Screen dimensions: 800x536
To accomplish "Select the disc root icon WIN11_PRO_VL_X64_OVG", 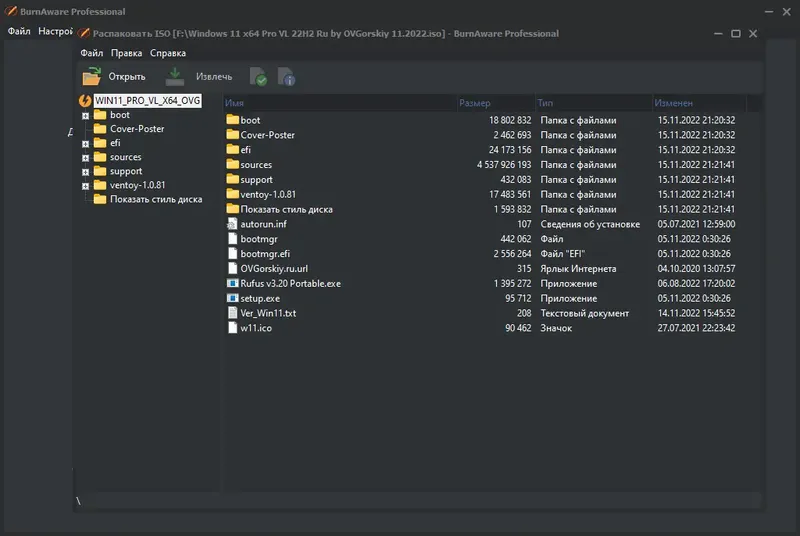I will coord(85,100).
